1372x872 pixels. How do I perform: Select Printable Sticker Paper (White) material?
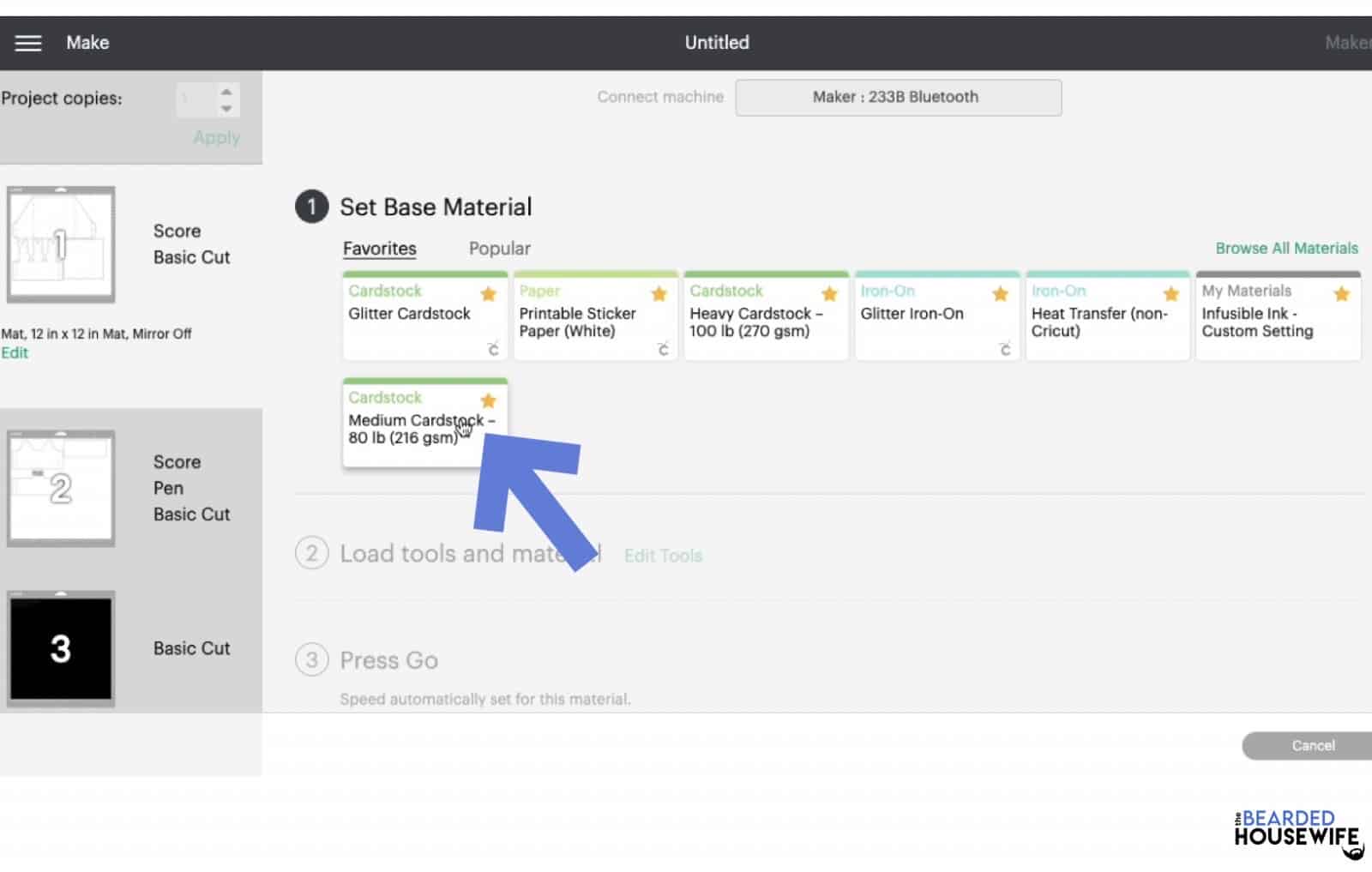595,316
